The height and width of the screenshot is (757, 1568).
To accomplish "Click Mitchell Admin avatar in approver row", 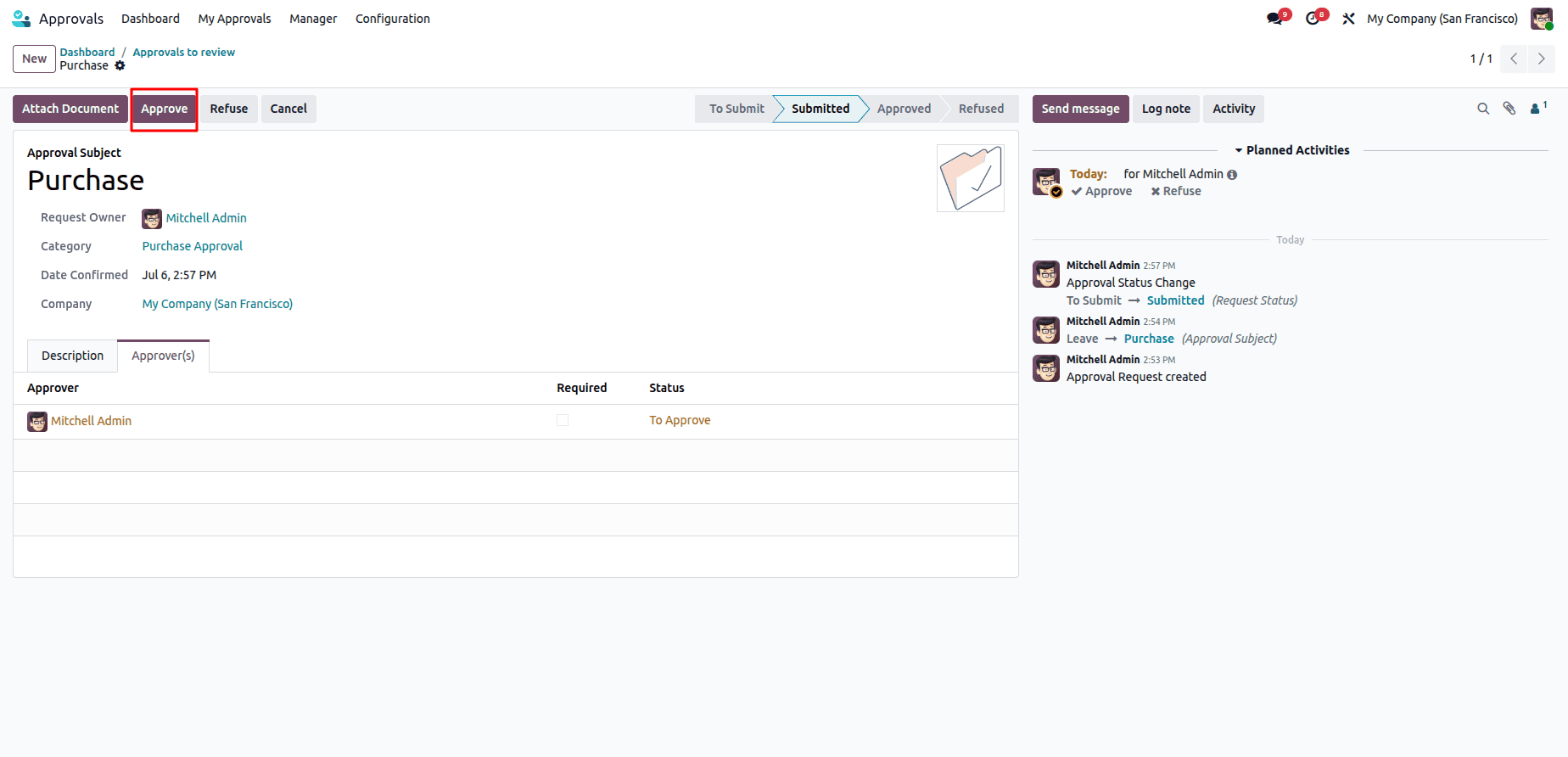I will pos(37,422).
